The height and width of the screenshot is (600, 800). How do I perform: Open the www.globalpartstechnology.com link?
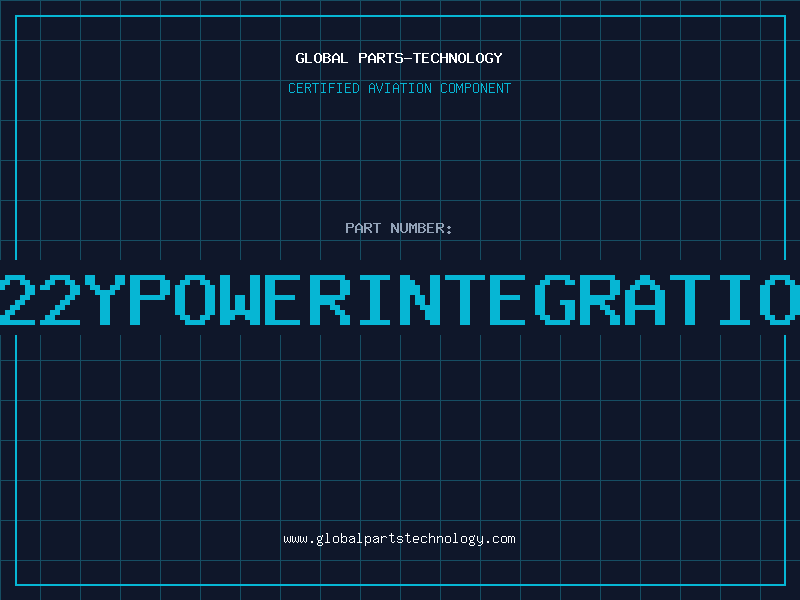point(399,539)
